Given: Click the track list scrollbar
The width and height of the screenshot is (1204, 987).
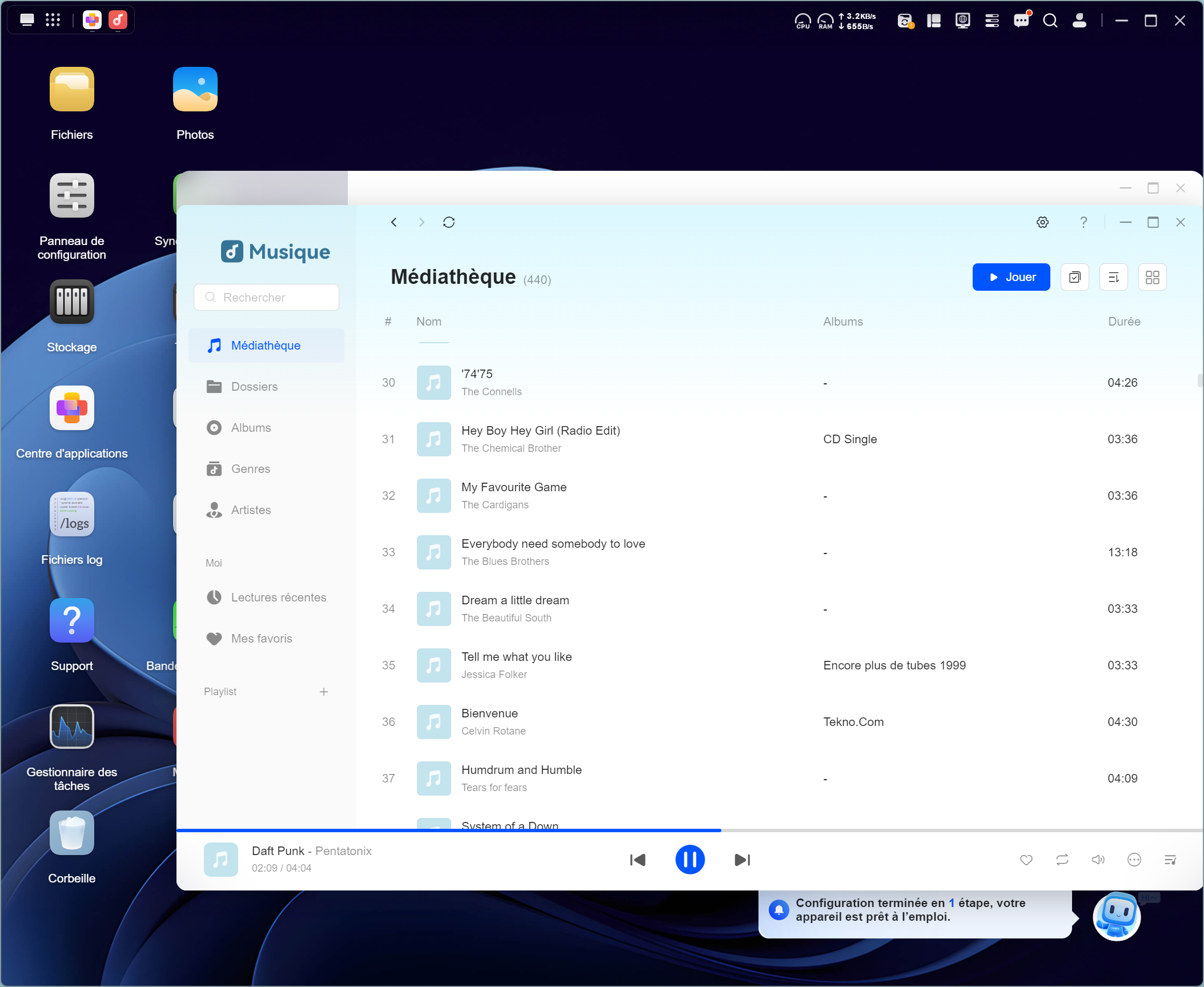Looking at the screenshot, I should [1199, 380].
